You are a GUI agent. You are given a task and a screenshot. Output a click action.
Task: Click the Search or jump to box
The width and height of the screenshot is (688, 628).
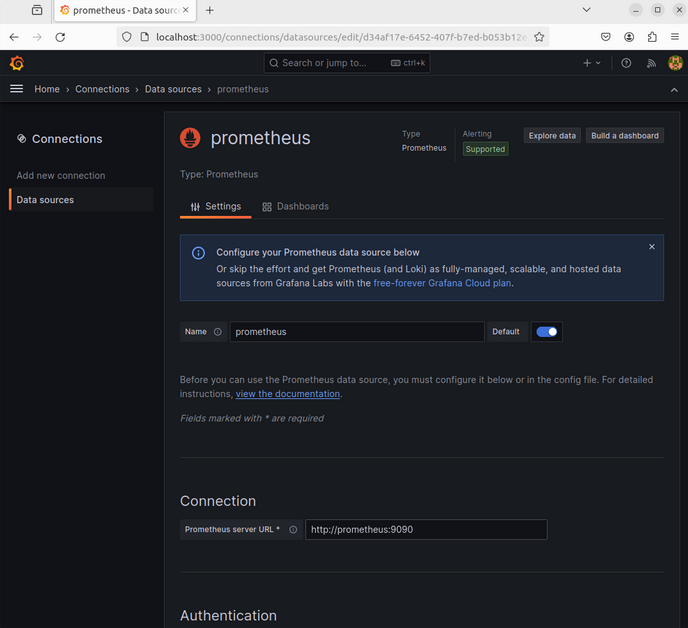click(x=347, y=63)
